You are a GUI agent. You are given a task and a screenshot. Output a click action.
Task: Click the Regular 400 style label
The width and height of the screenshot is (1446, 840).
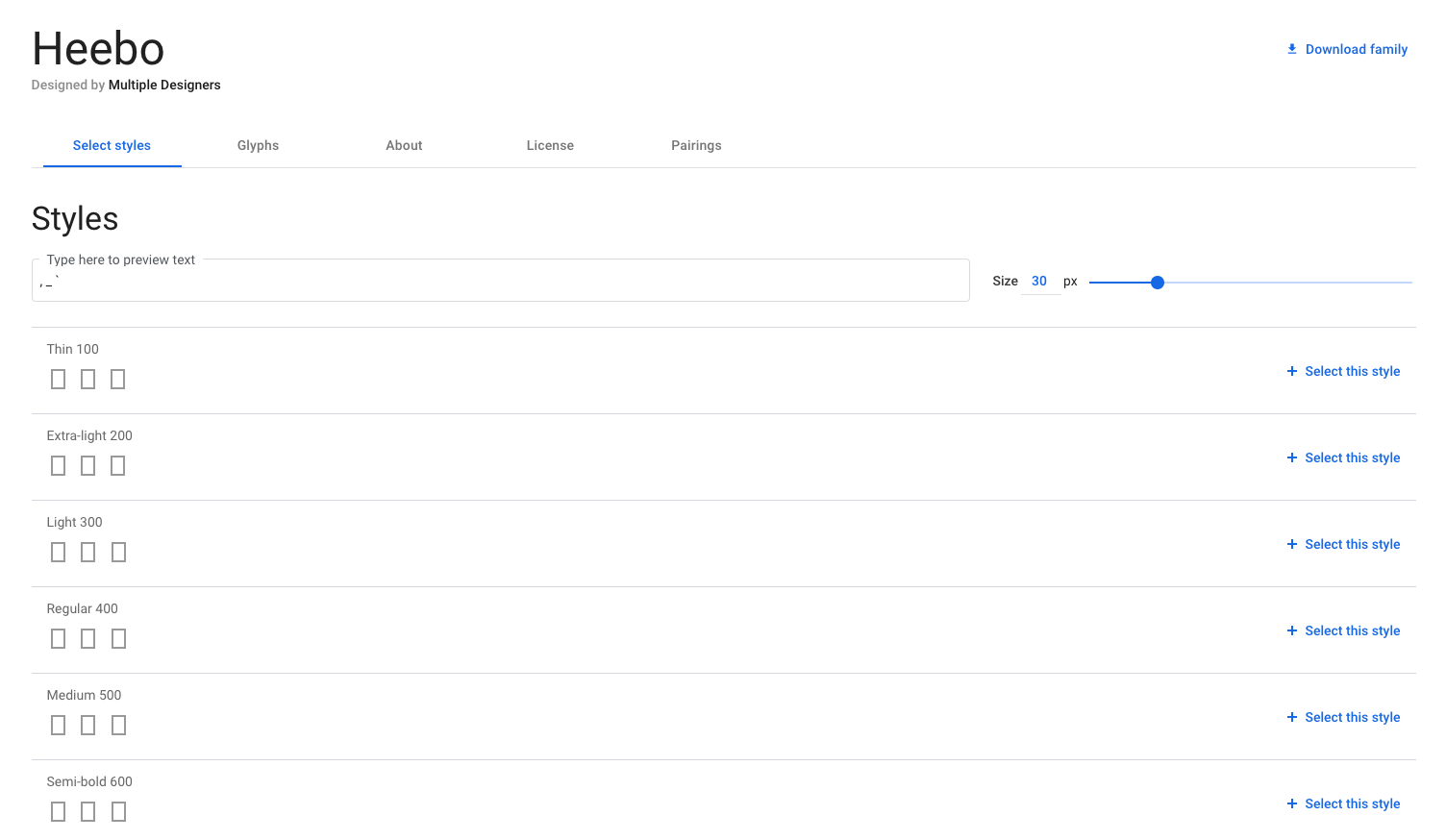(x=83, y=608)
